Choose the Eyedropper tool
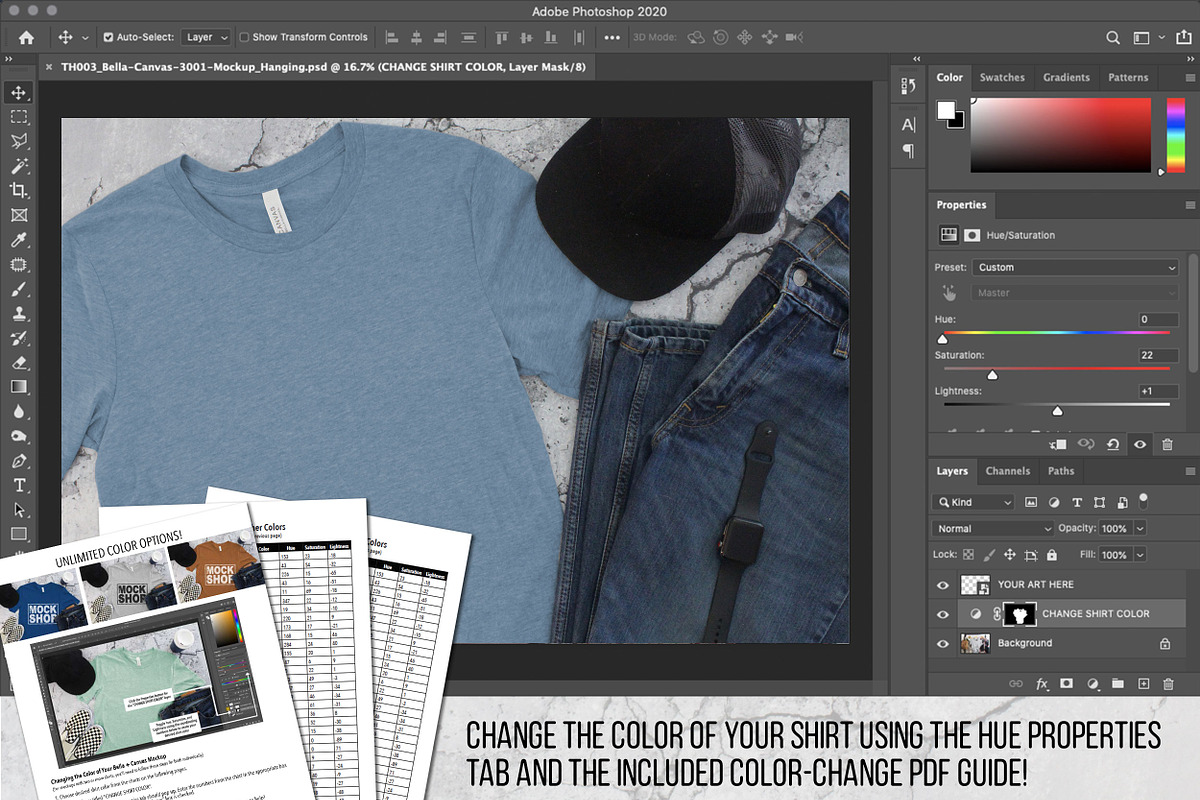1200x800 pixels. (x=19, y=240)
